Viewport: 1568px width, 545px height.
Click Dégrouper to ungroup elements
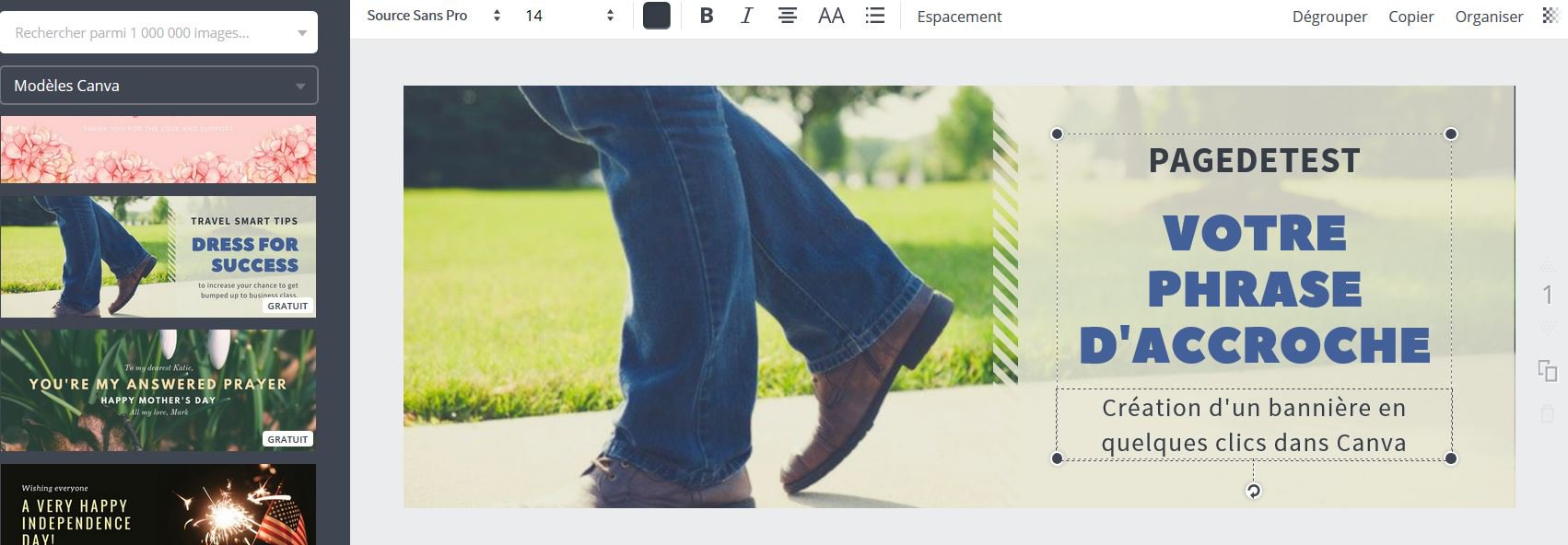click(x=1329, y=17)
